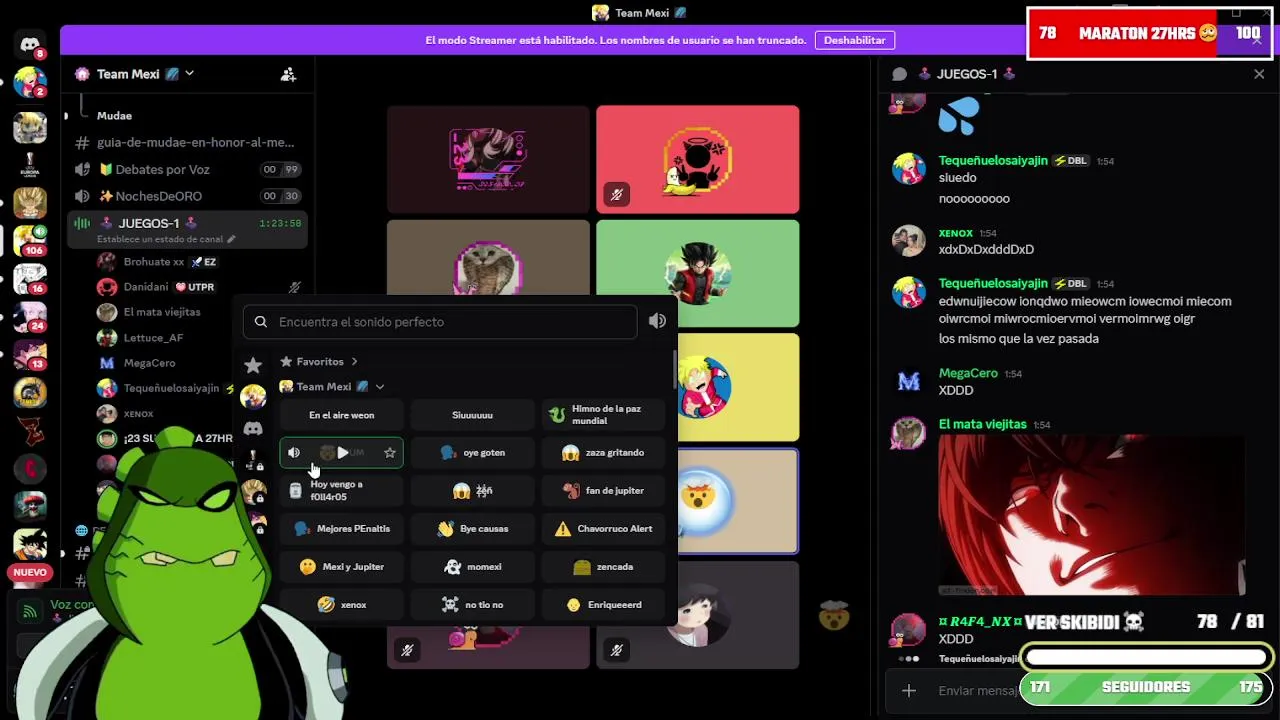Image resolution: width=1280 pixels, height=720 pixels.
Task: Play the Siuuuuuu sound
Action: pos(472,415)
